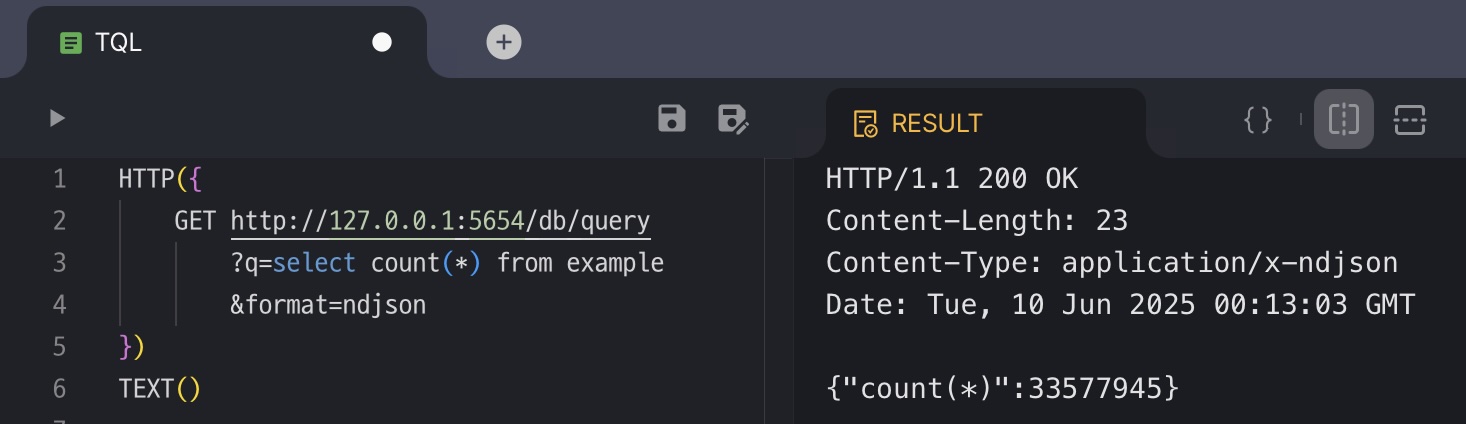Click the Content-Type header in results
1466x424 pixels.
(x=1111, y=263)
